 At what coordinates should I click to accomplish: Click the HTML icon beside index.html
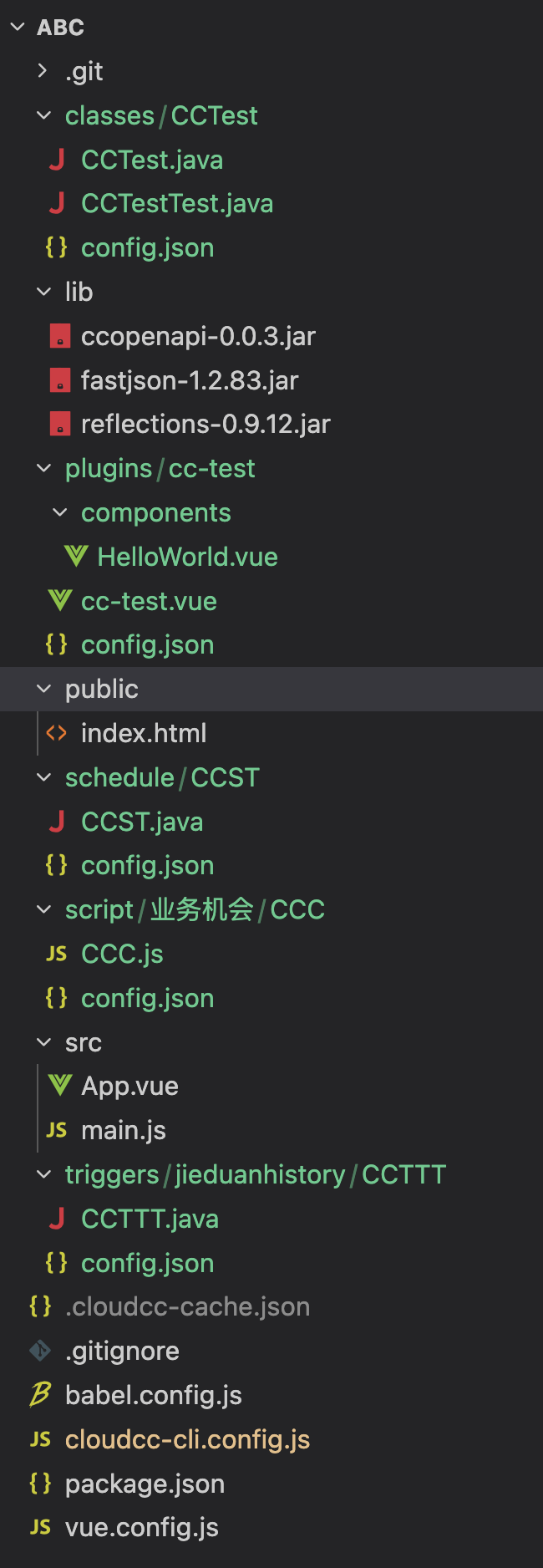tap(57, 733)
